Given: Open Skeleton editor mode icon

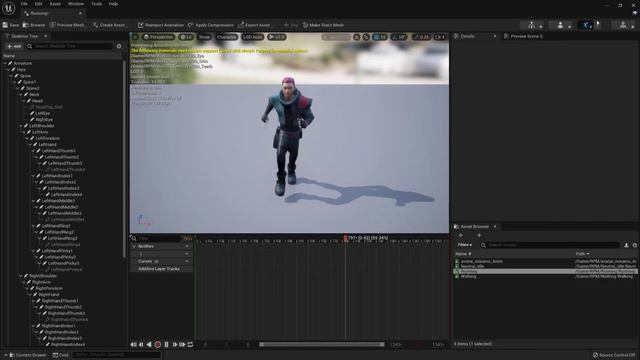Looking at the screenshot, I should [531, 25].
